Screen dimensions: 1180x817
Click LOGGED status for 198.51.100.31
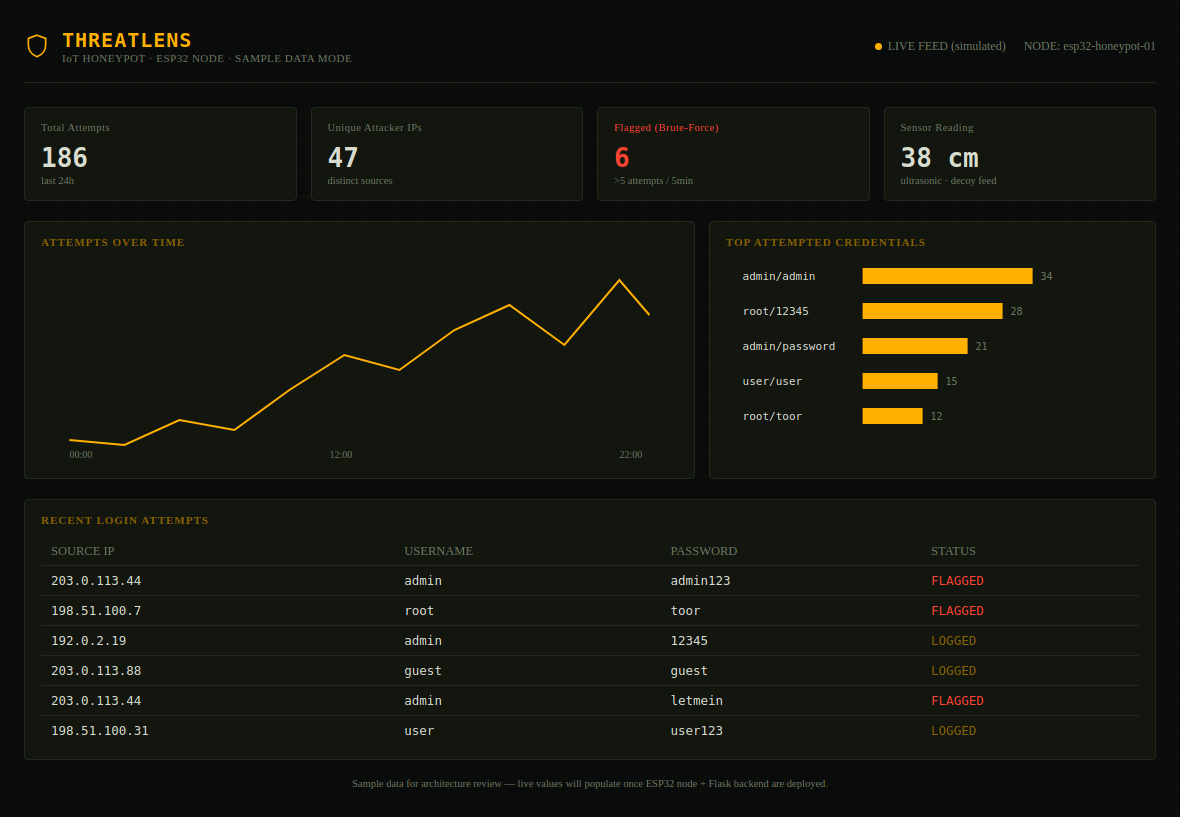click(x=953, y=731)
